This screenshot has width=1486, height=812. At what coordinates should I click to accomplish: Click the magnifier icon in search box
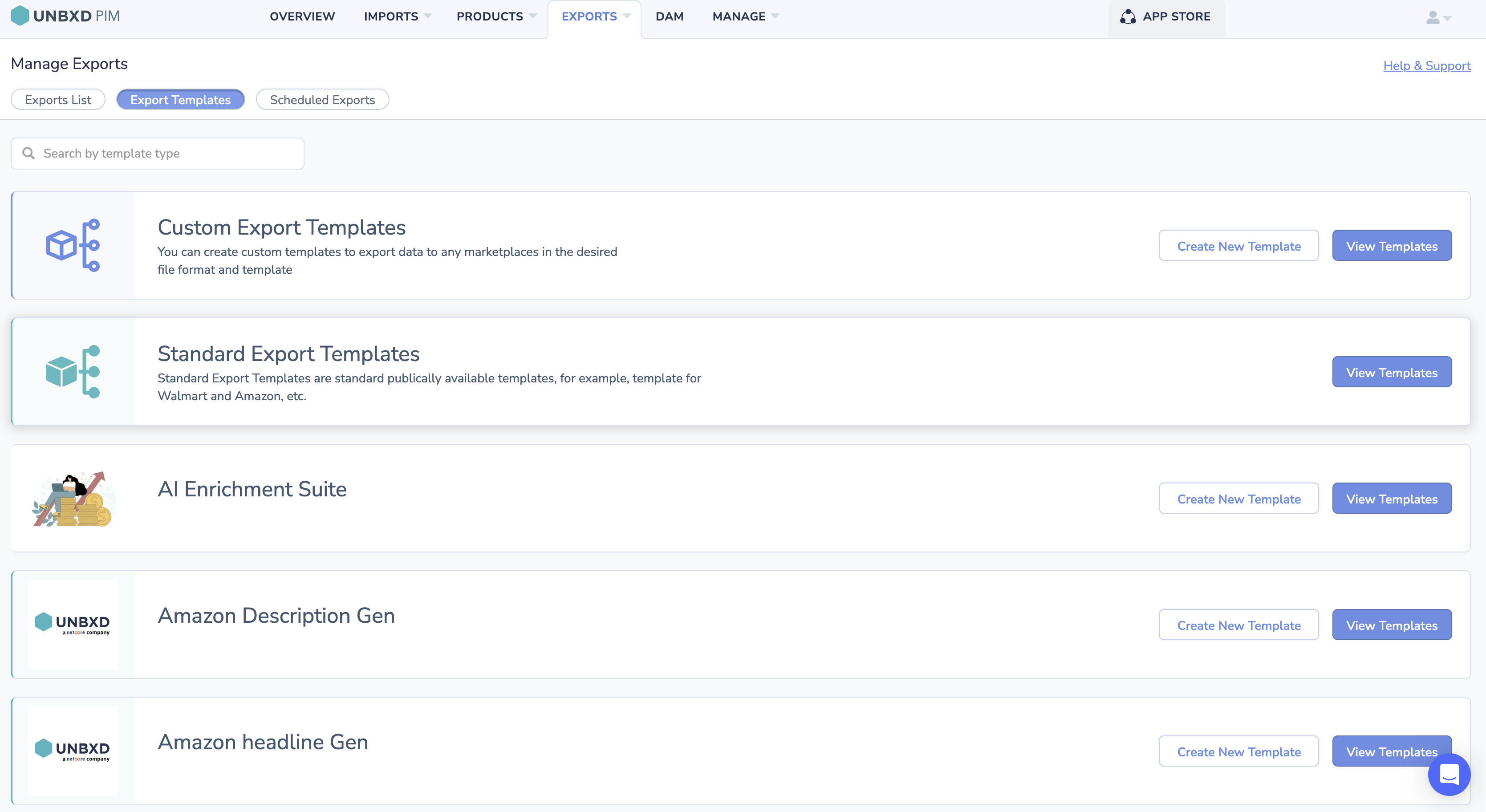click(x=28, y=153)
